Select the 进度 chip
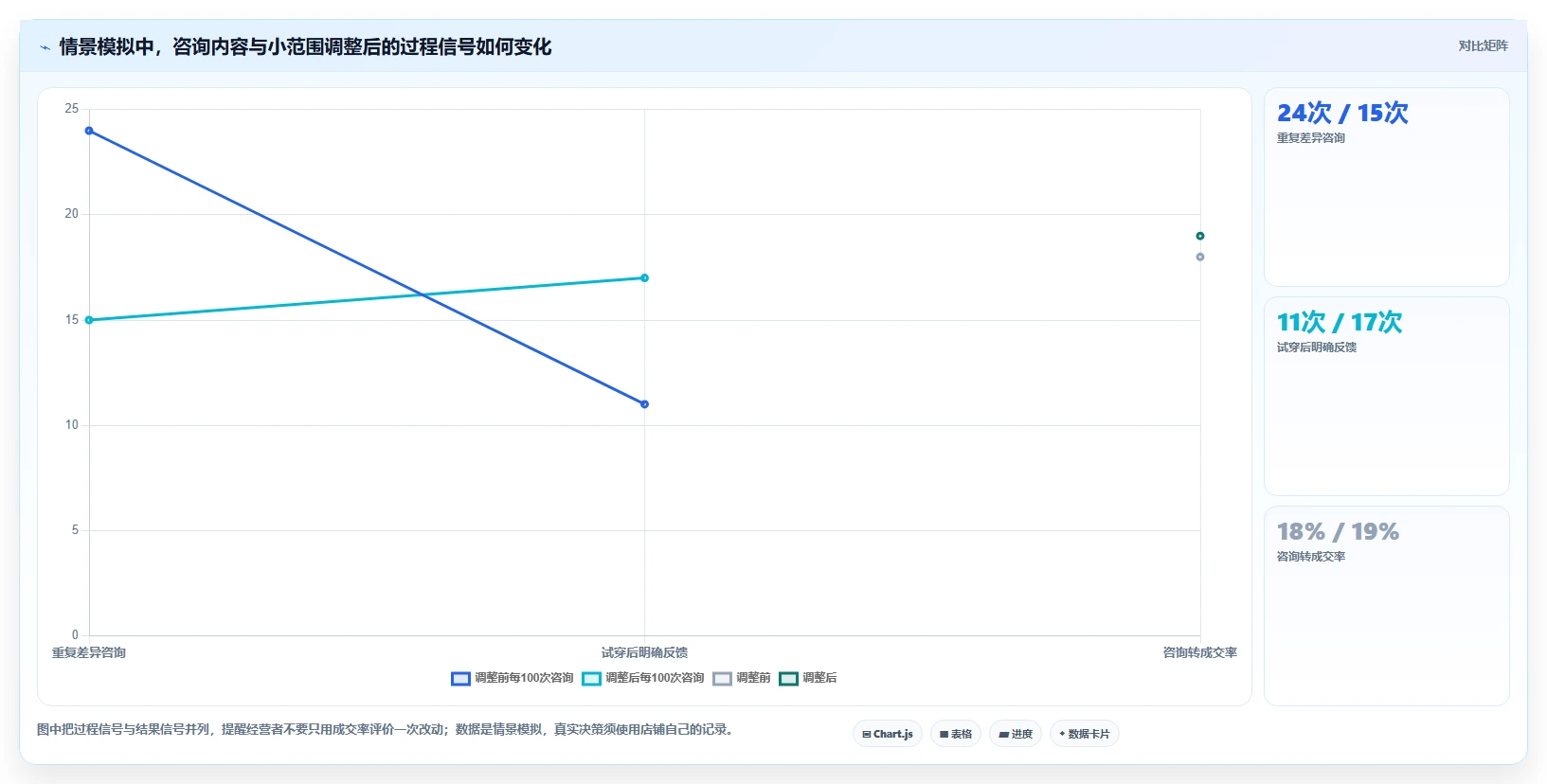The image size is (1547, 784). pos(1016,734)
